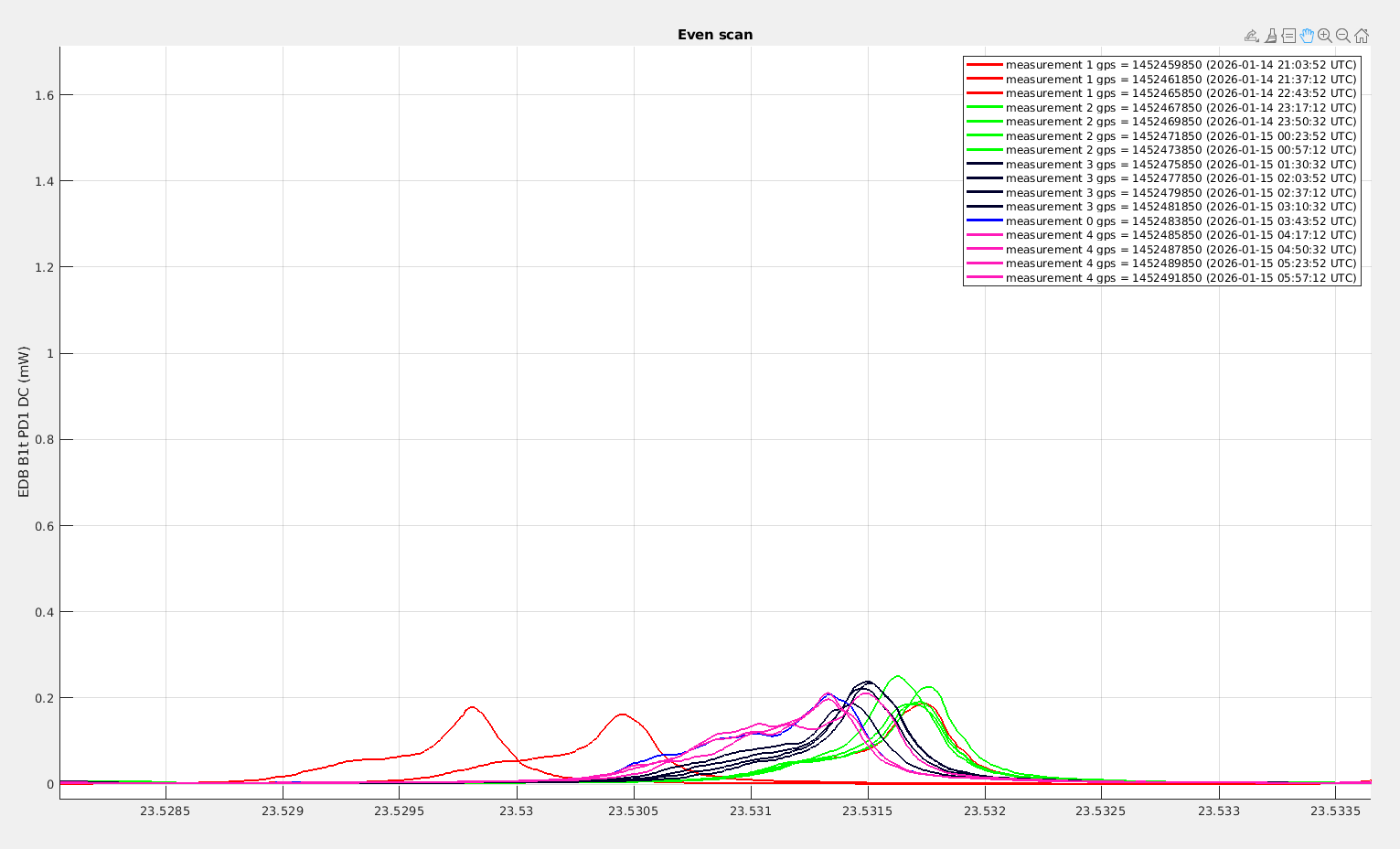
Task: Click the y-axis tick label 1.6
Action: tap(44, 95)
